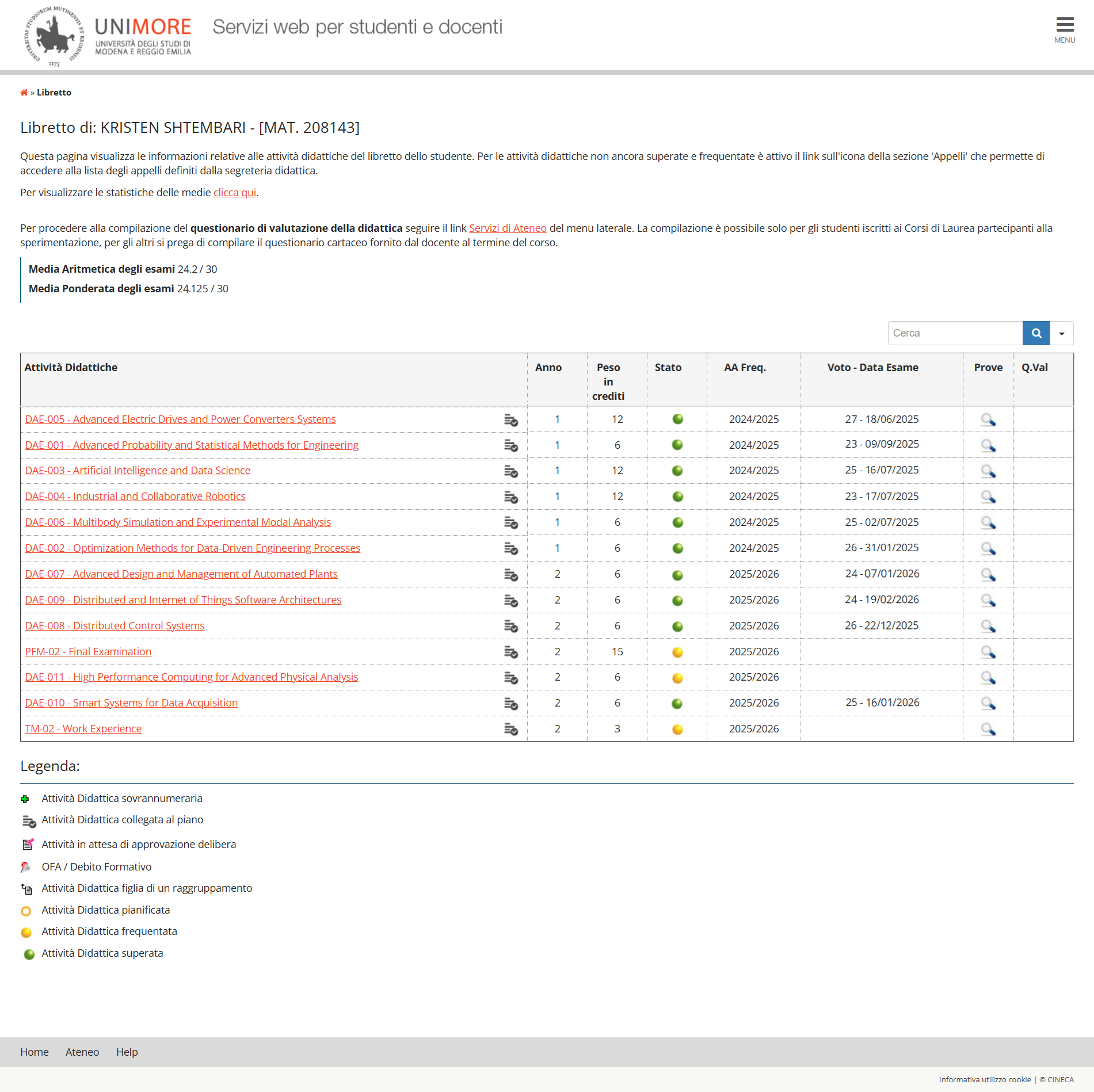Follow the 'clicca qui' statistics link
1094x1092 pixels.
(x=235, y=193)
